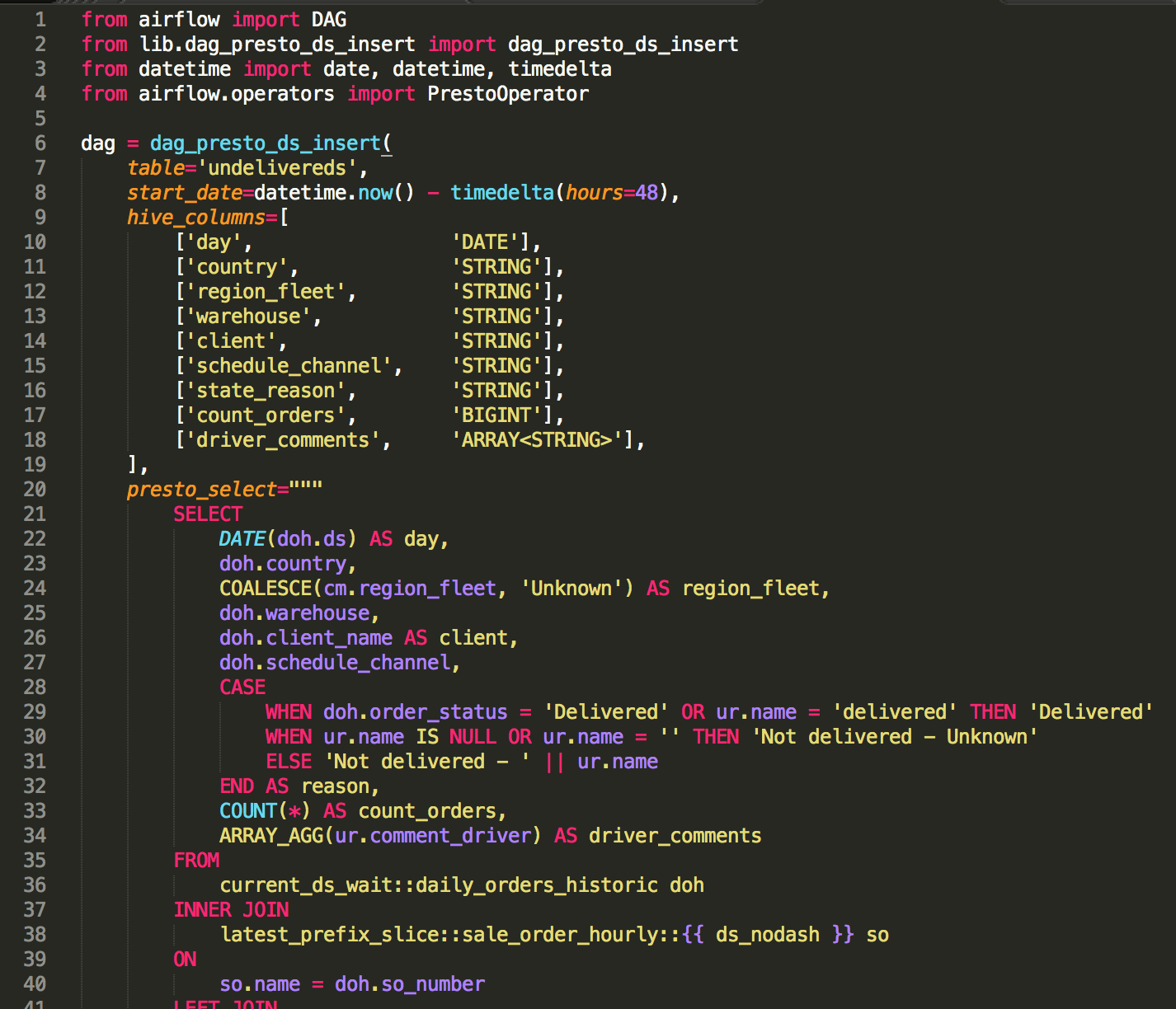This screenshot has width=1176, height=1009.
Task: Click the 'undelivereds' table string
Action: [277, 168]
